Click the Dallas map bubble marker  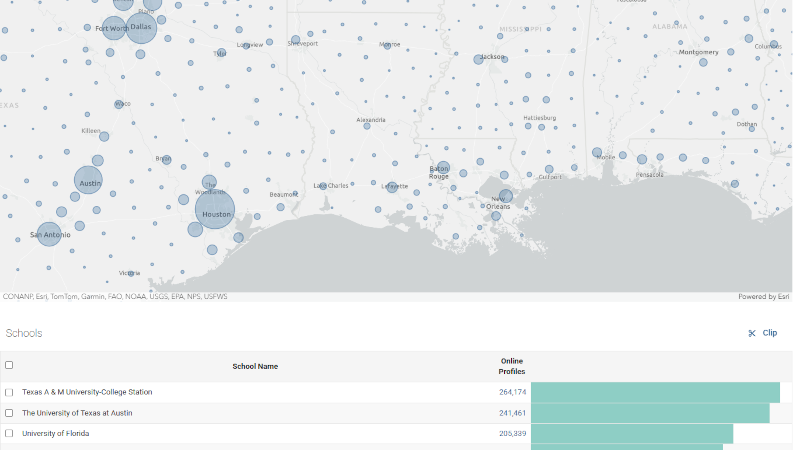[142, 29]
